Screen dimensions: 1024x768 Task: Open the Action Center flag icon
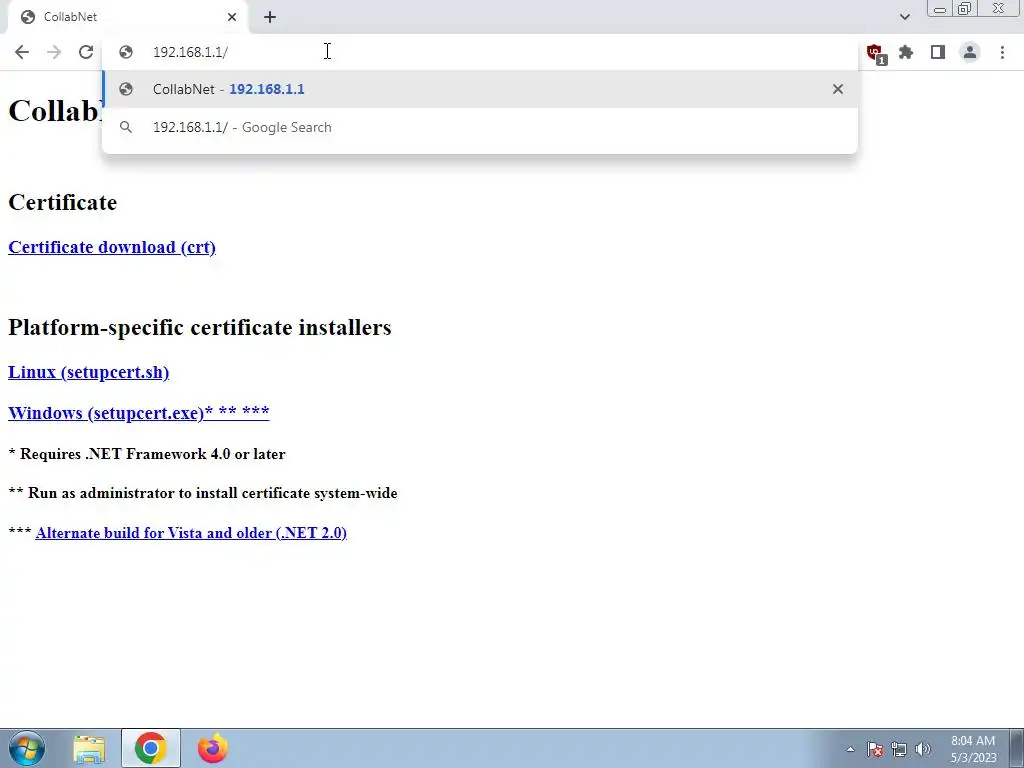click(x=875, y=749)
